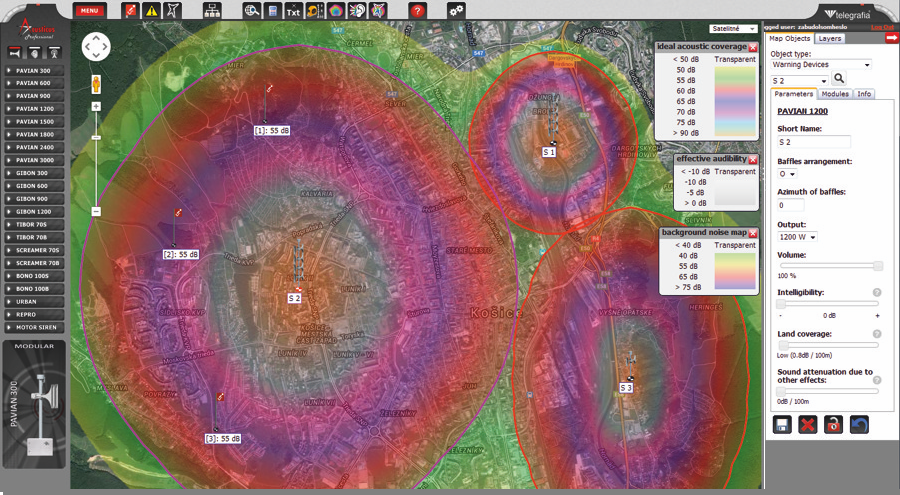
Task: Click the Volume slider track
Action: [x=829, y=266]
